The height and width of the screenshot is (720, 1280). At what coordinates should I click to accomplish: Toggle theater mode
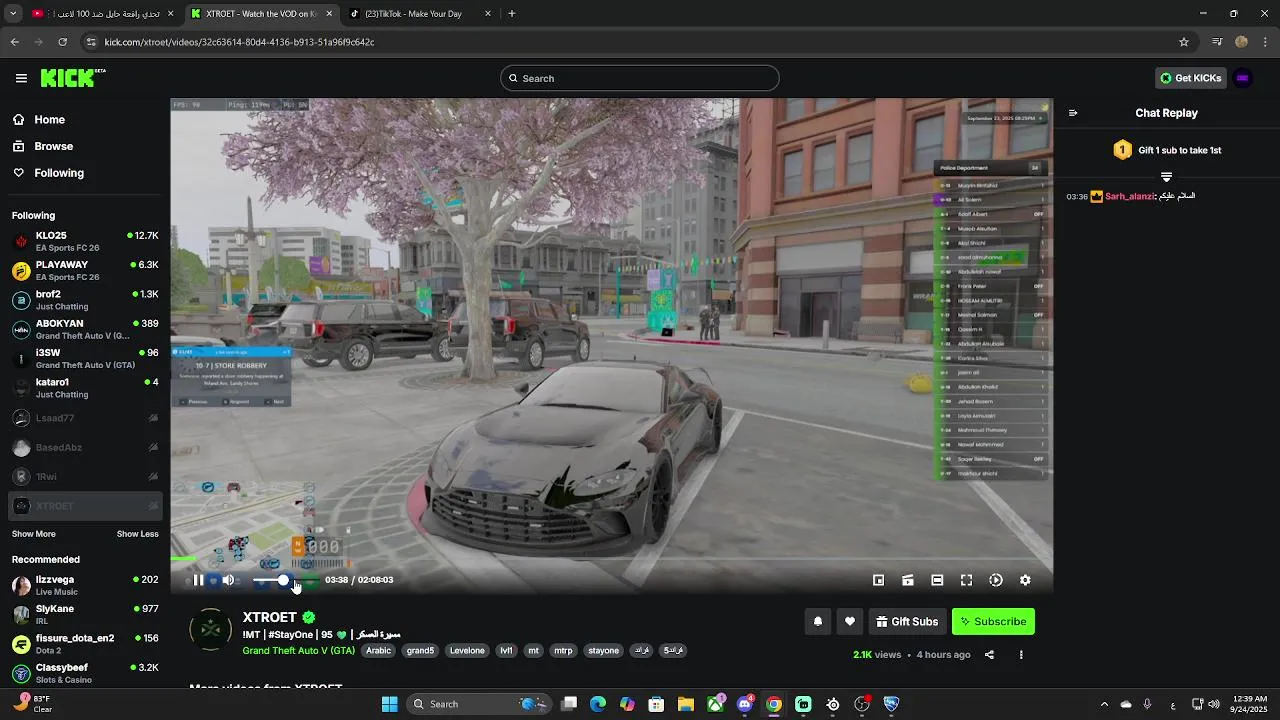point(937,580)
